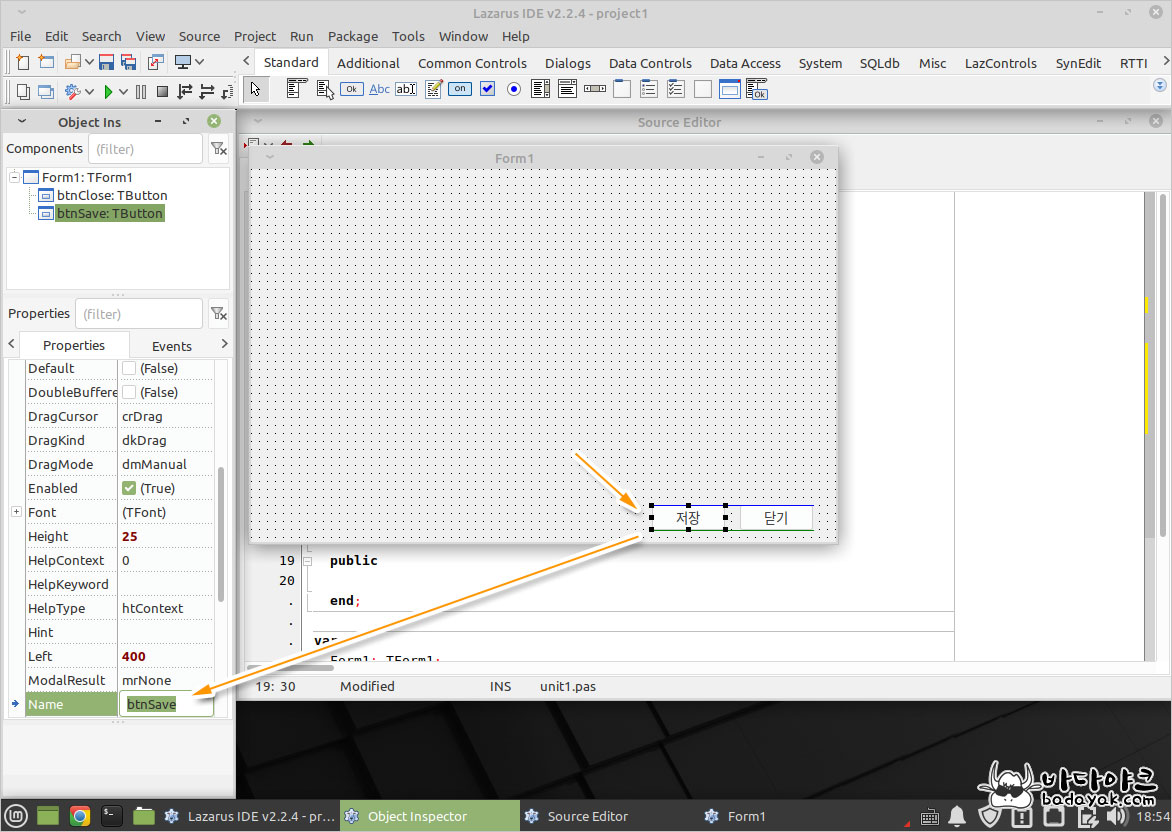Select btnClose: TButton in component tree
The width and height of the screenshot is (1172, 832).
(x=112, y=195)
